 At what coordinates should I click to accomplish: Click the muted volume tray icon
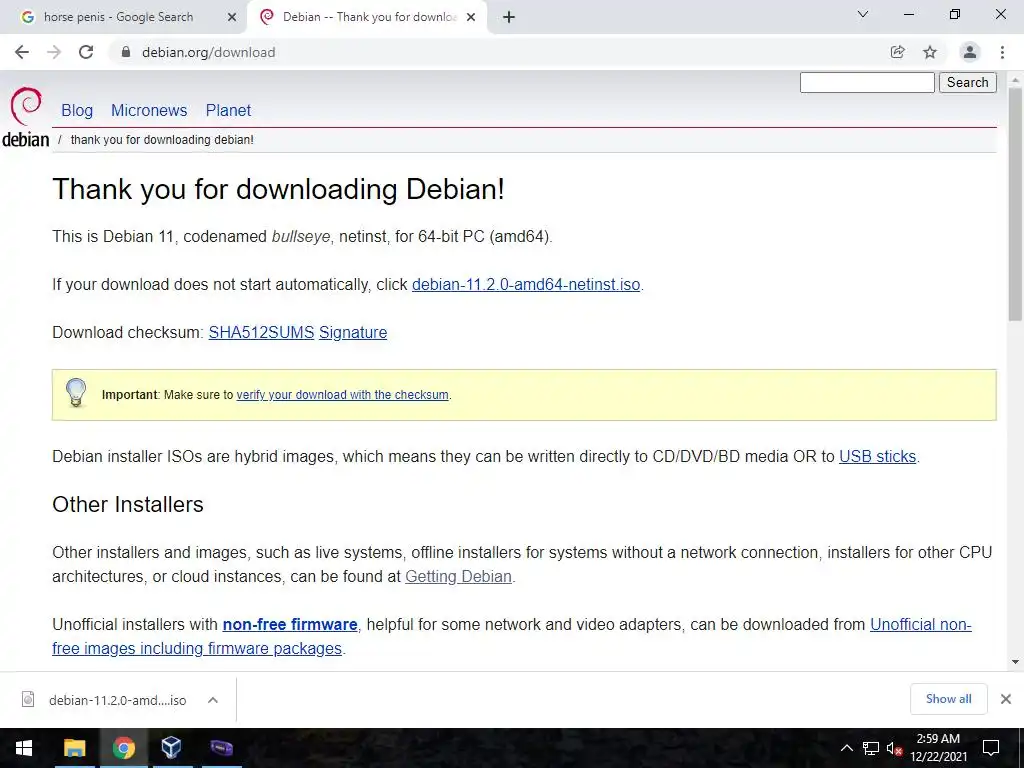[894, 748]
